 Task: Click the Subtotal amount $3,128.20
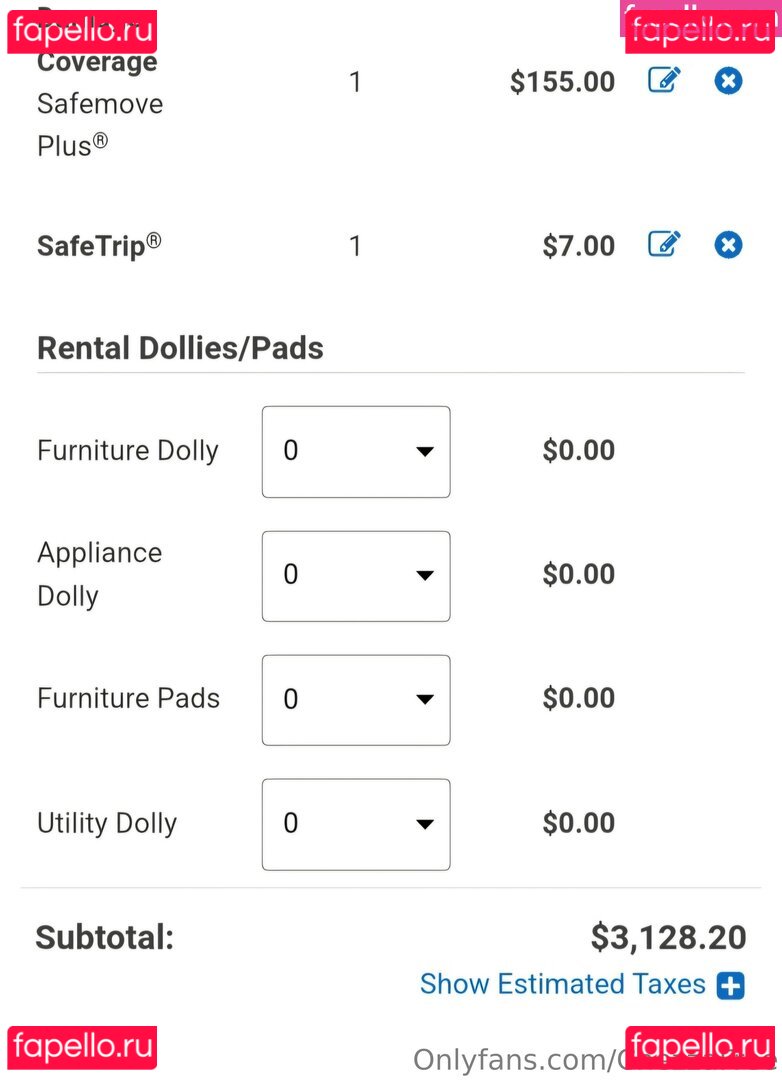pos(668,938)
